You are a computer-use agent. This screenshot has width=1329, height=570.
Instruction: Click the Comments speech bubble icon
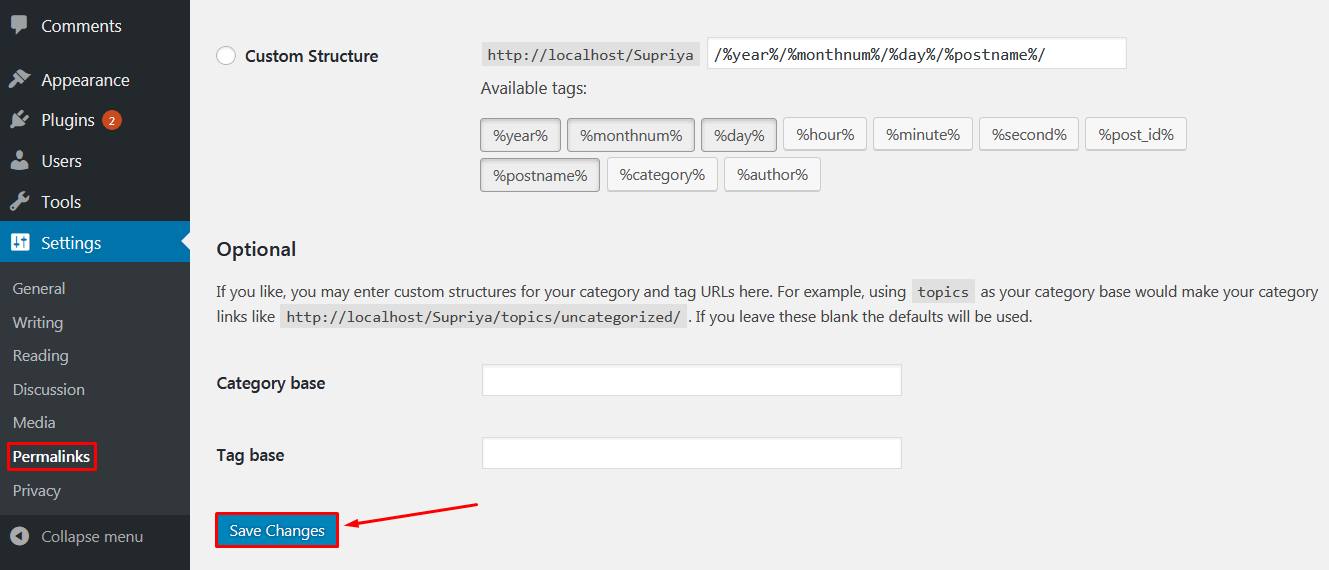(x=19, y=26)
